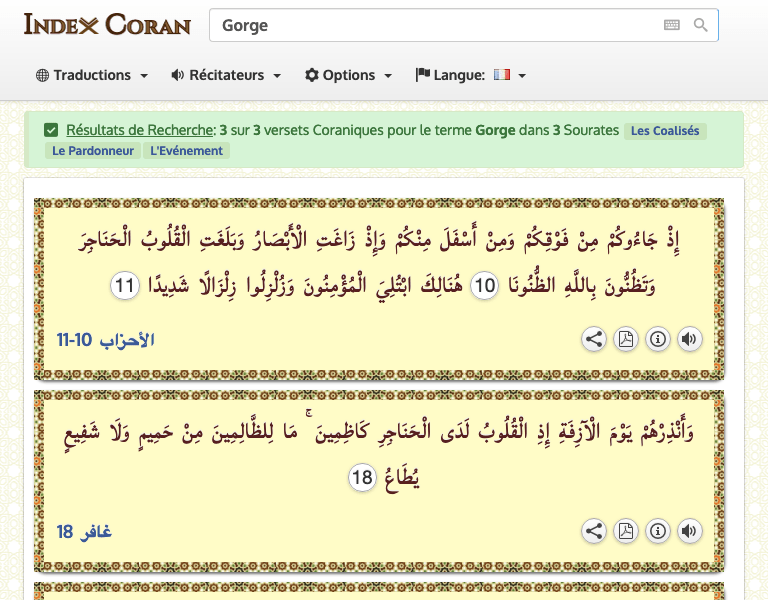Open info icon for Ghafir 18 verse

(657, 531)
